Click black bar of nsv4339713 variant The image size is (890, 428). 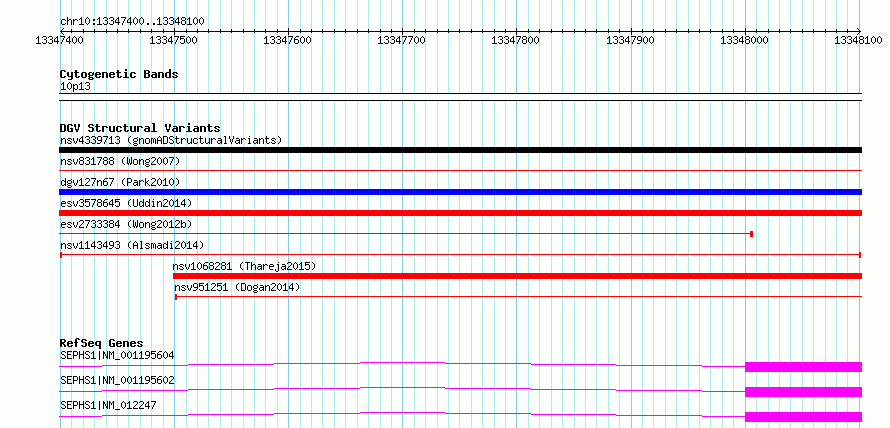[460, 150]
